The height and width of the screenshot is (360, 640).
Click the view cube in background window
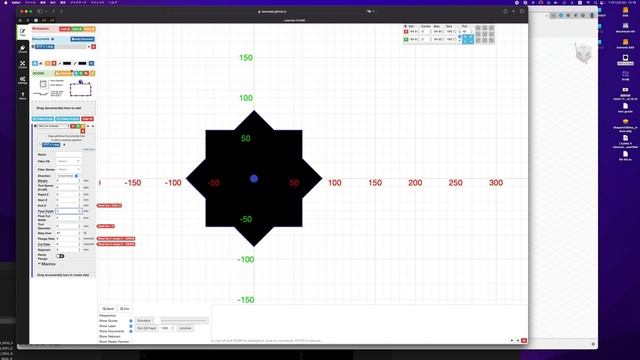tap(583, 52)
